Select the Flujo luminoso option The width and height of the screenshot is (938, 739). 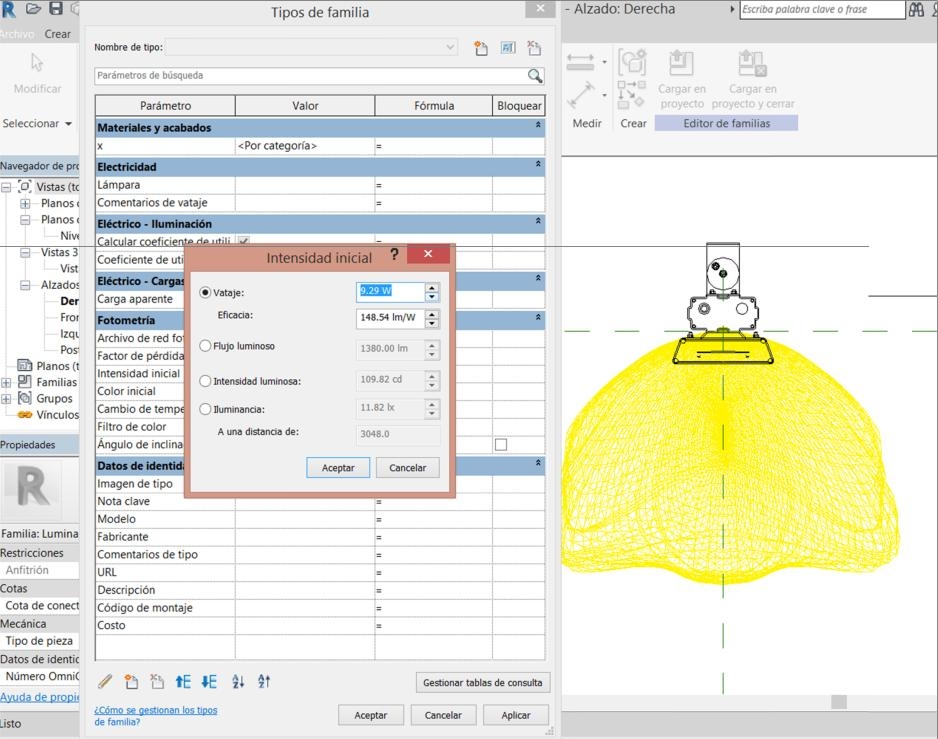point(206,346)
